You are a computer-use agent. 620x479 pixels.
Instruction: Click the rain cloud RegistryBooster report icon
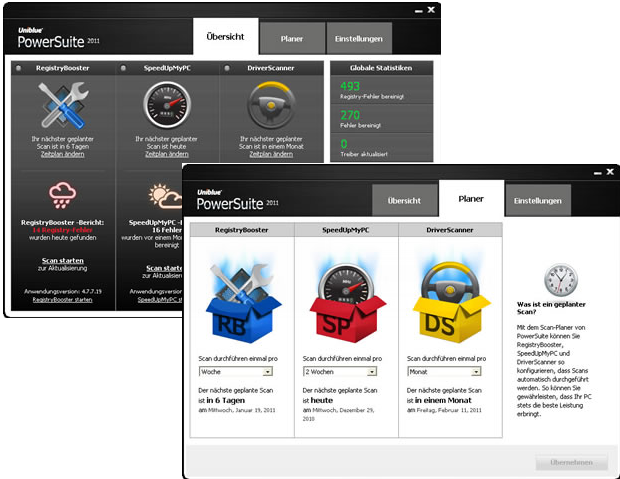coord(62,195)
